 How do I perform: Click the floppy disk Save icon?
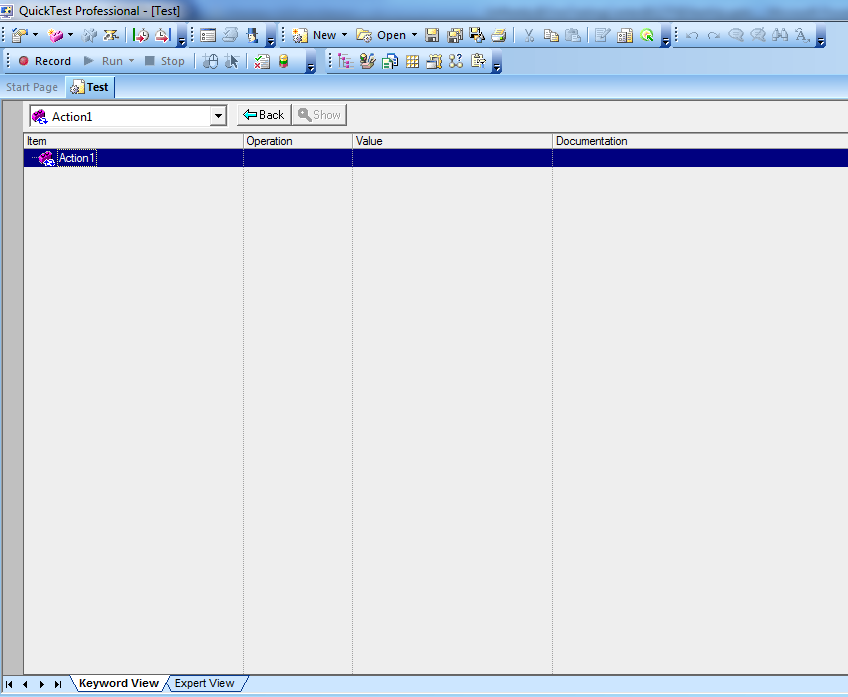(x=432, y=36)
